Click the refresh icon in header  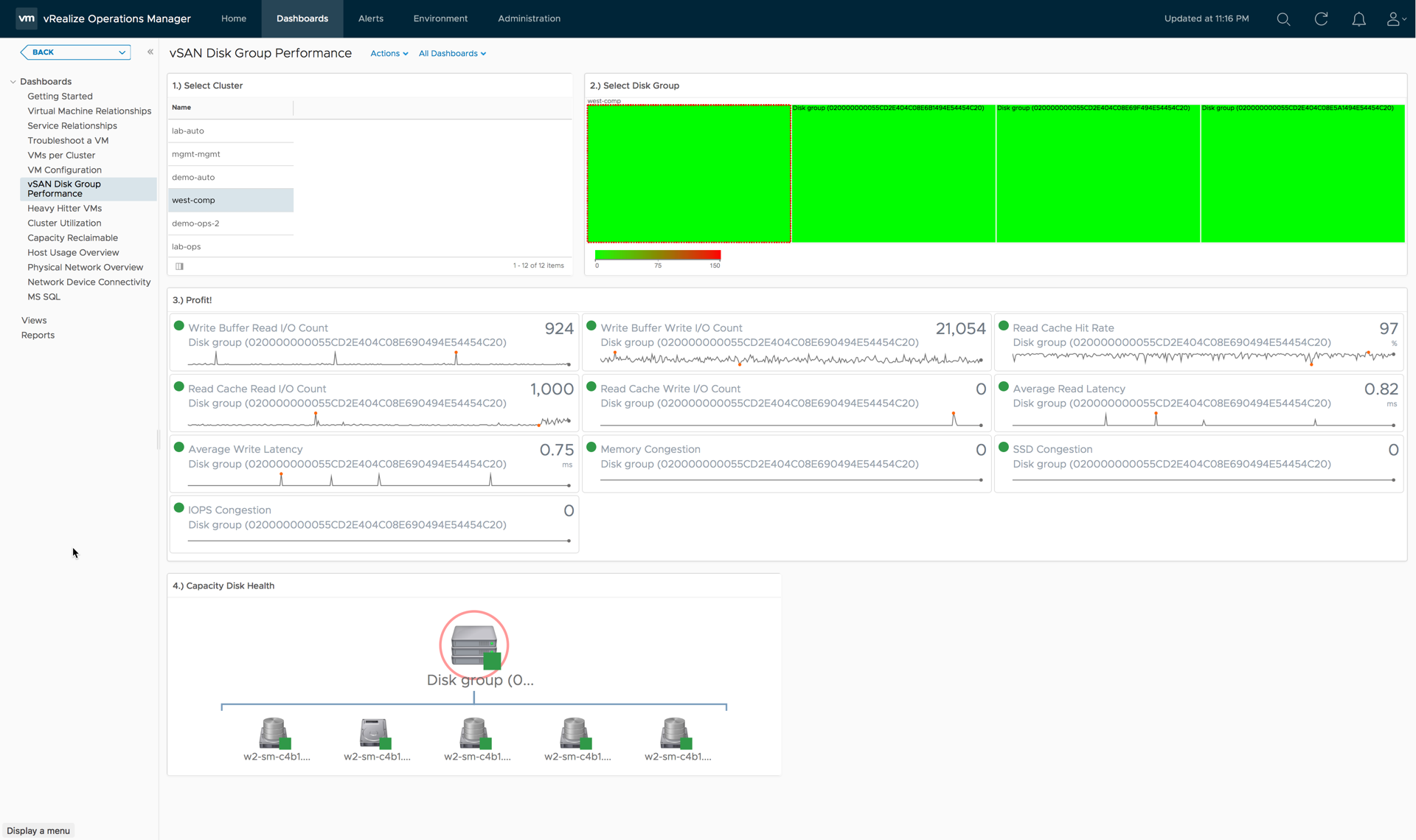coord(1321,19)
